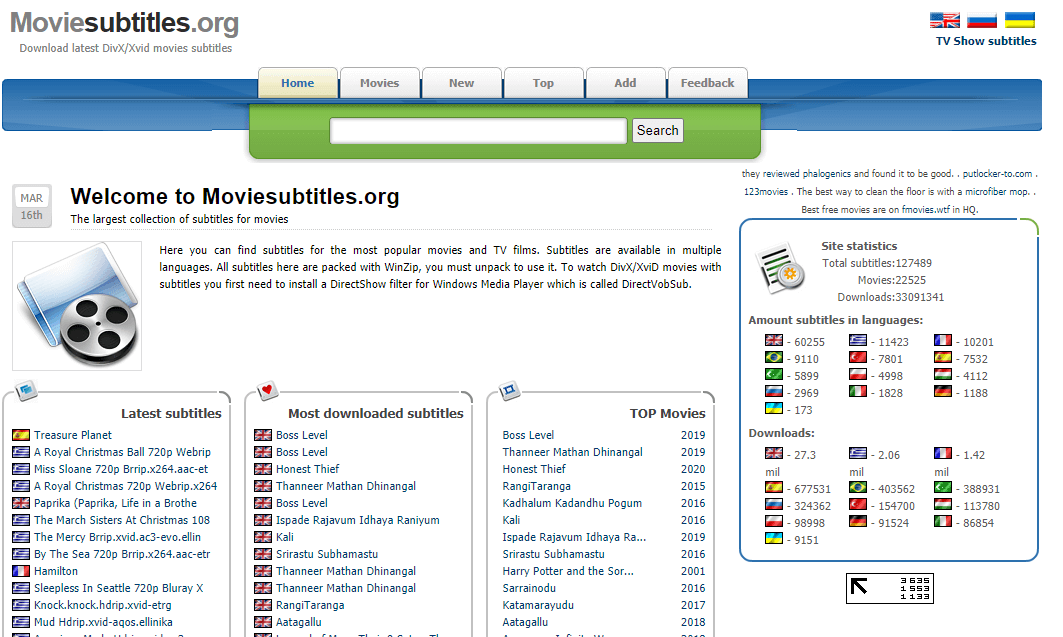Switch to the Top tab
1063x637 pixels.
[x=544, y=83]
